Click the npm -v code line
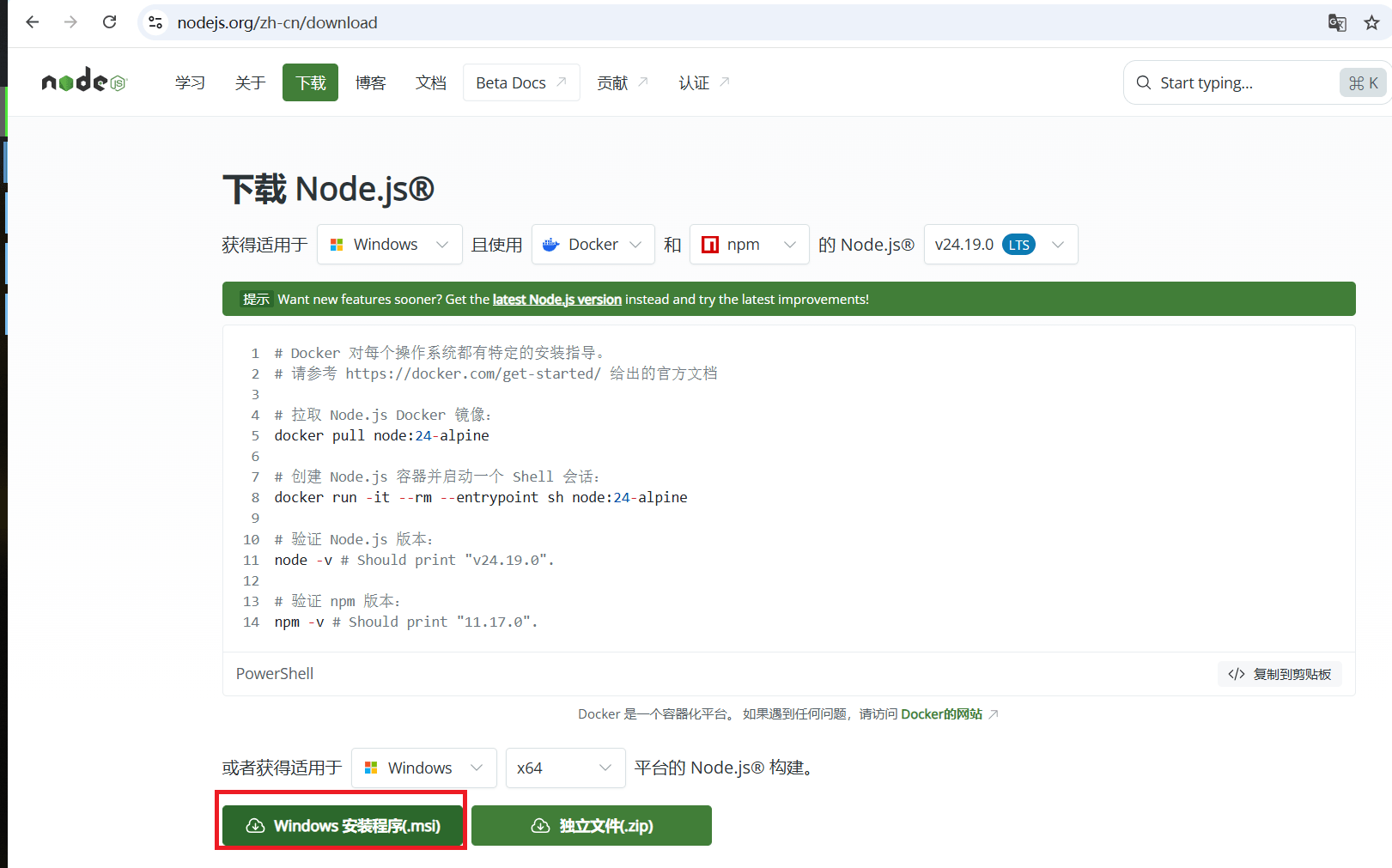This screenshot has height=868, width=1392. [x=406, y=622]
